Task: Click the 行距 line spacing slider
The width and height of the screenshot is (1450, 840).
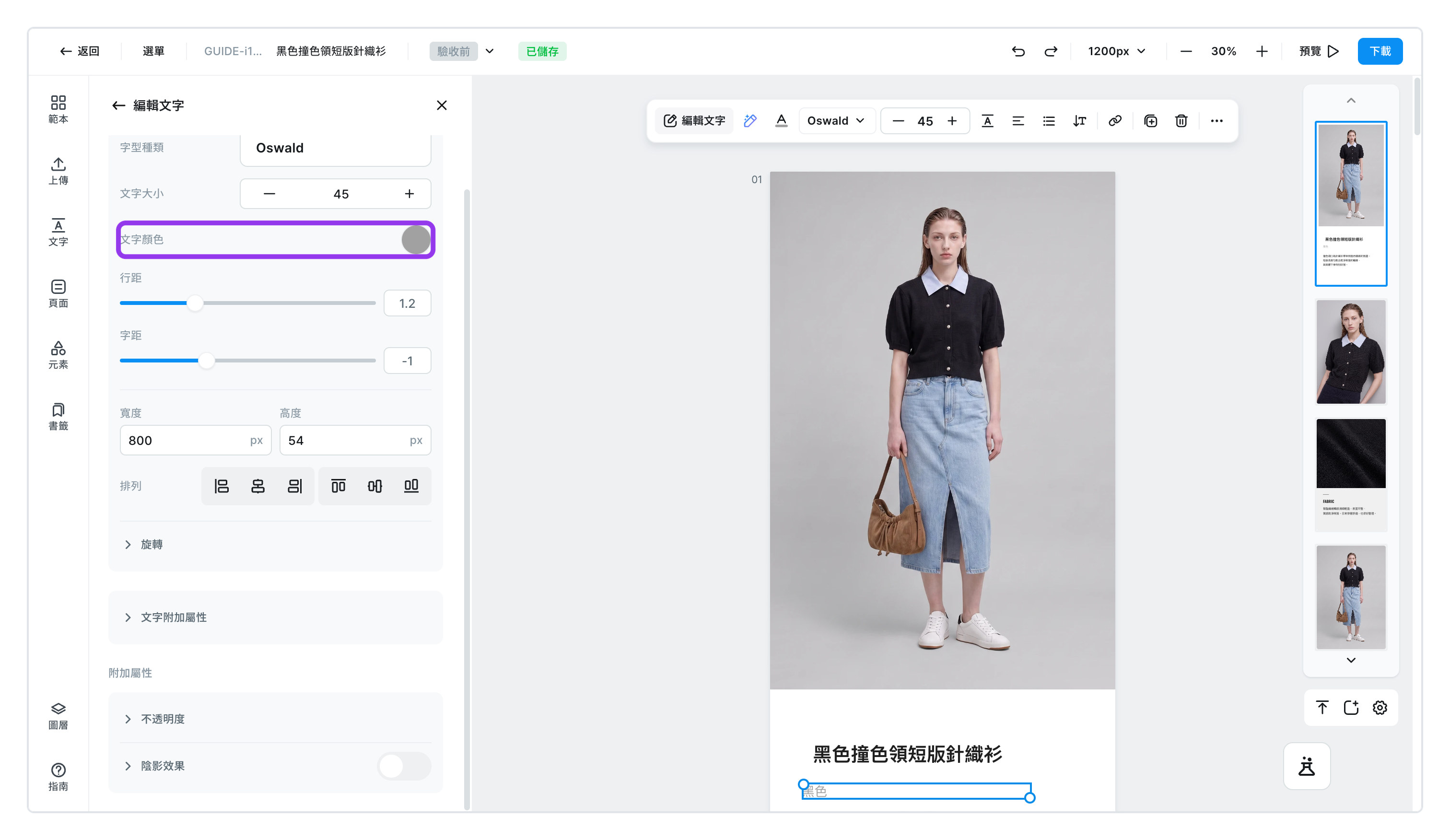Action: tap(247, 303)
